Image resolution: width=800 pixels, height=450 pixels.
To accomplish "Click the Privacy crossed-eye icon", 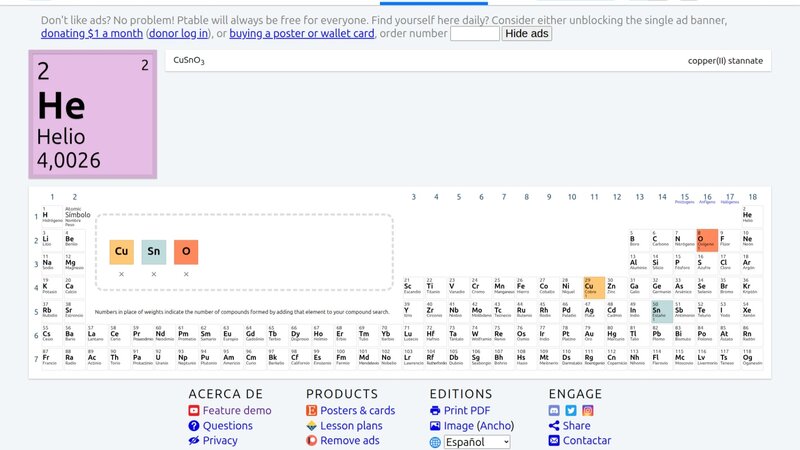I will [194, 440].
